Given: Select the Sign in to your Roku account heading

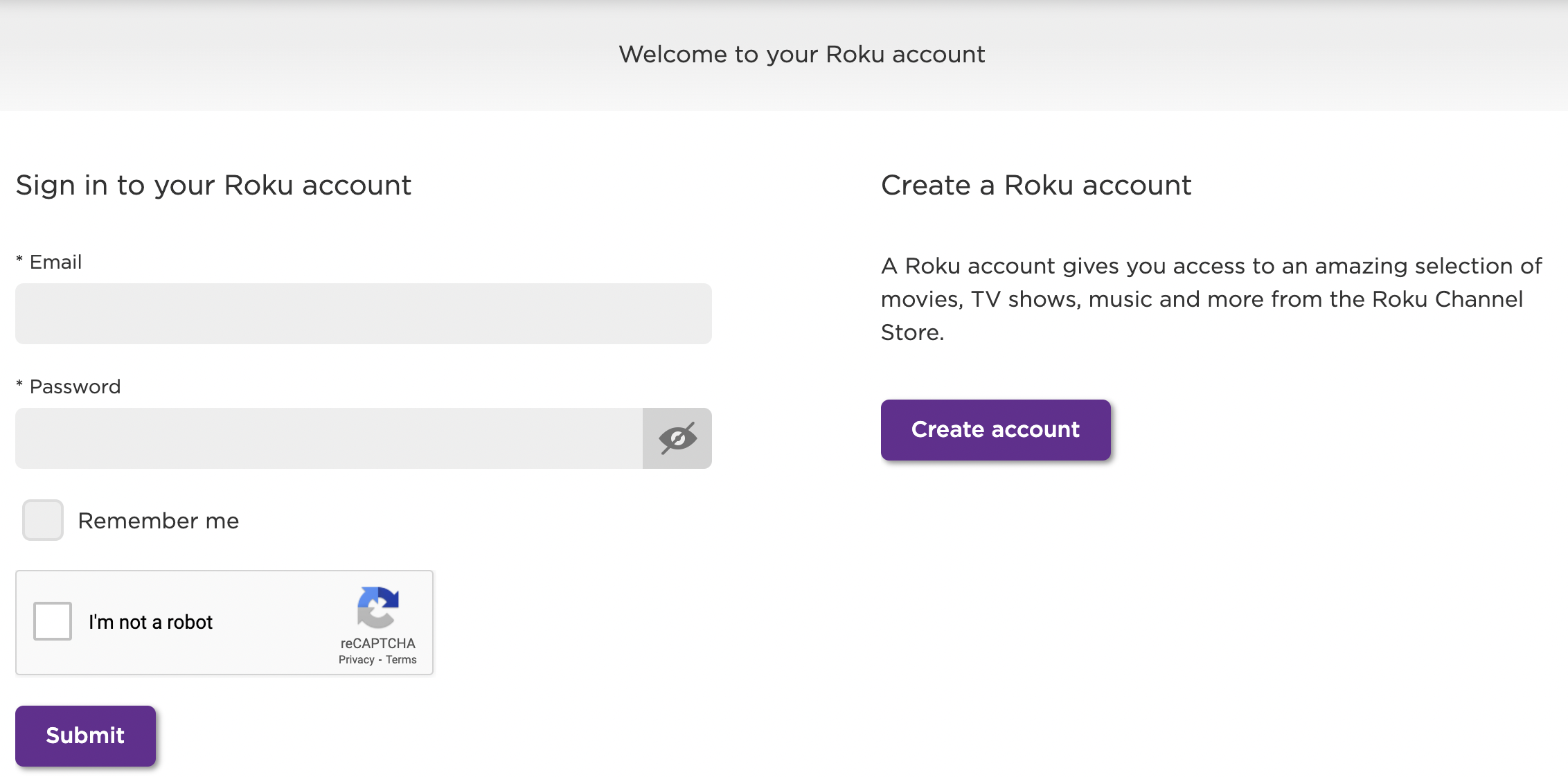Looking at the screenshot, I should [213, 186].
